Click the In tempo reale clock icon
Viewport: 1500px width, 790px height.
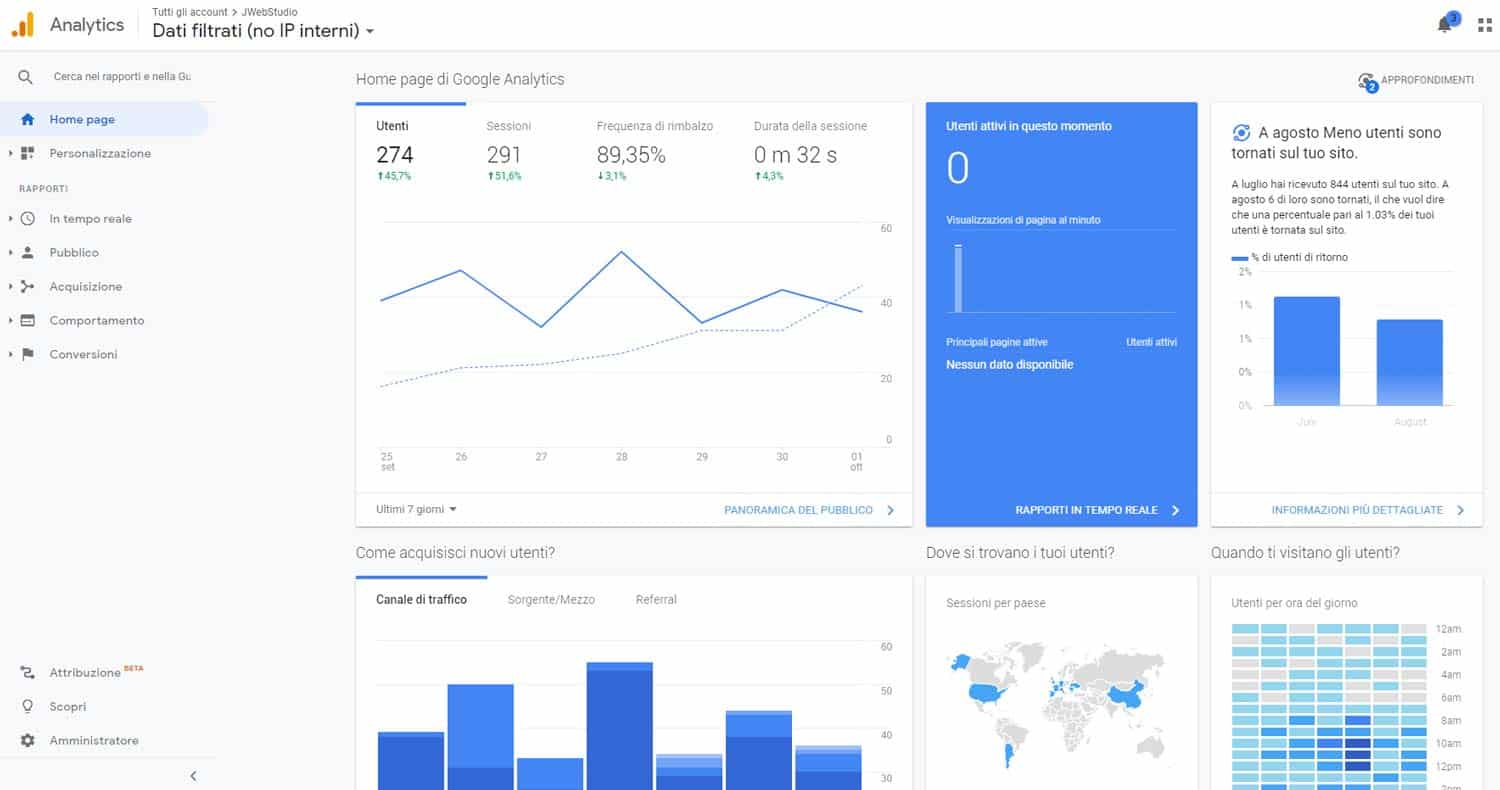pyautogui.click(x=27, y=218)
